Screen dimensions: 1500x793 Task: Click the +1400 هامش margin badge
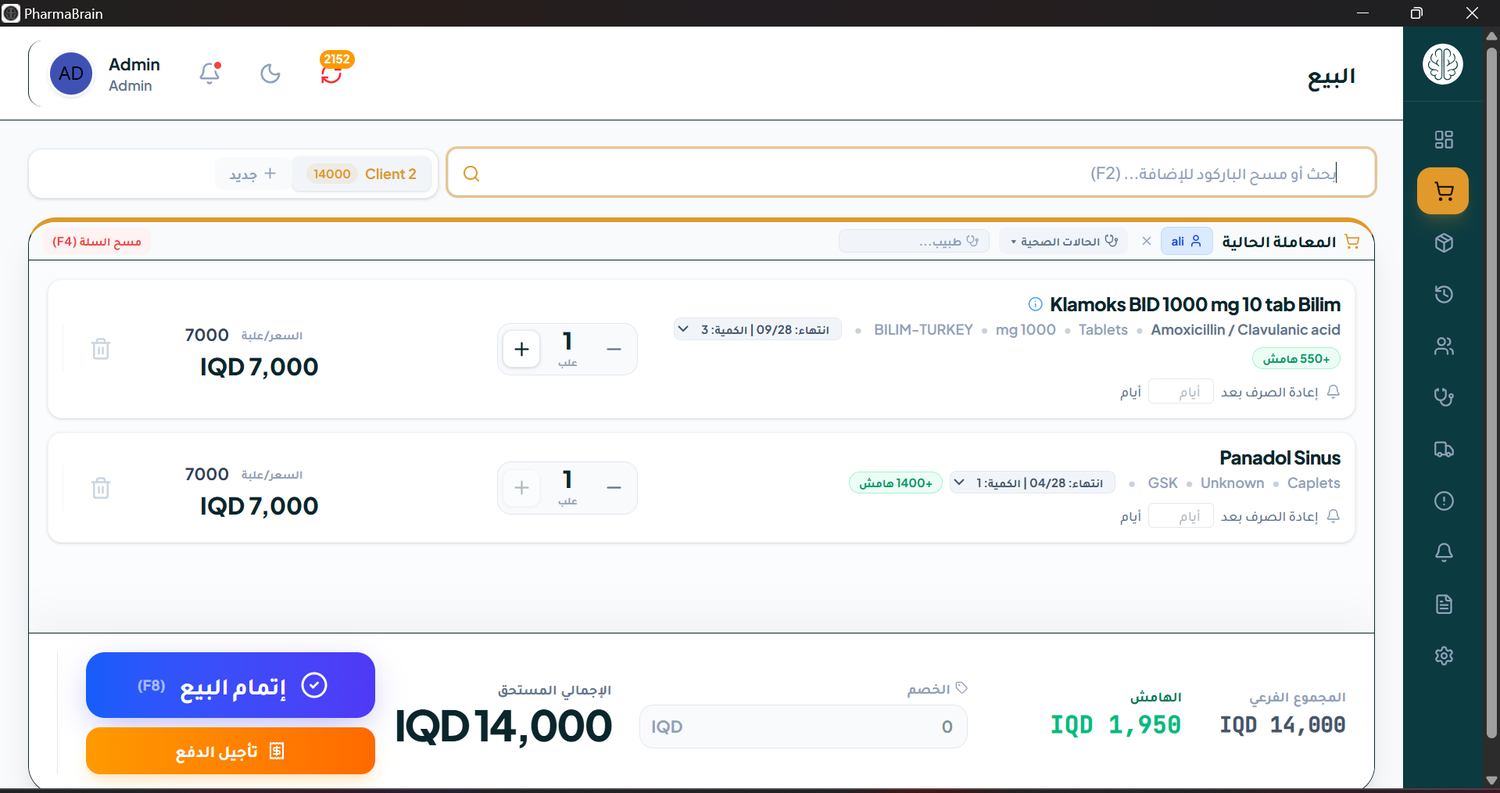[x=896, y=483]
